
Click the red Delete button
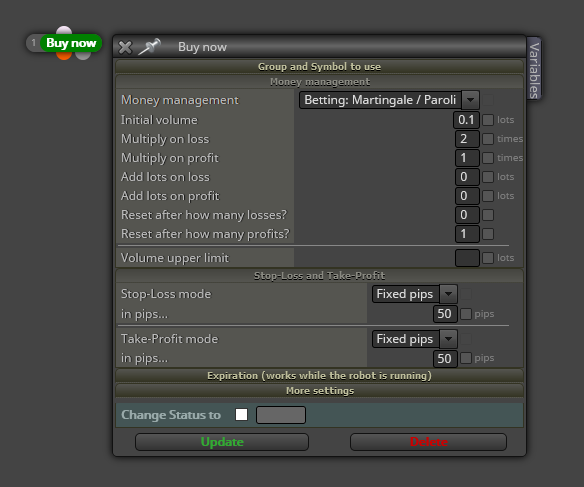pos(428,442)
